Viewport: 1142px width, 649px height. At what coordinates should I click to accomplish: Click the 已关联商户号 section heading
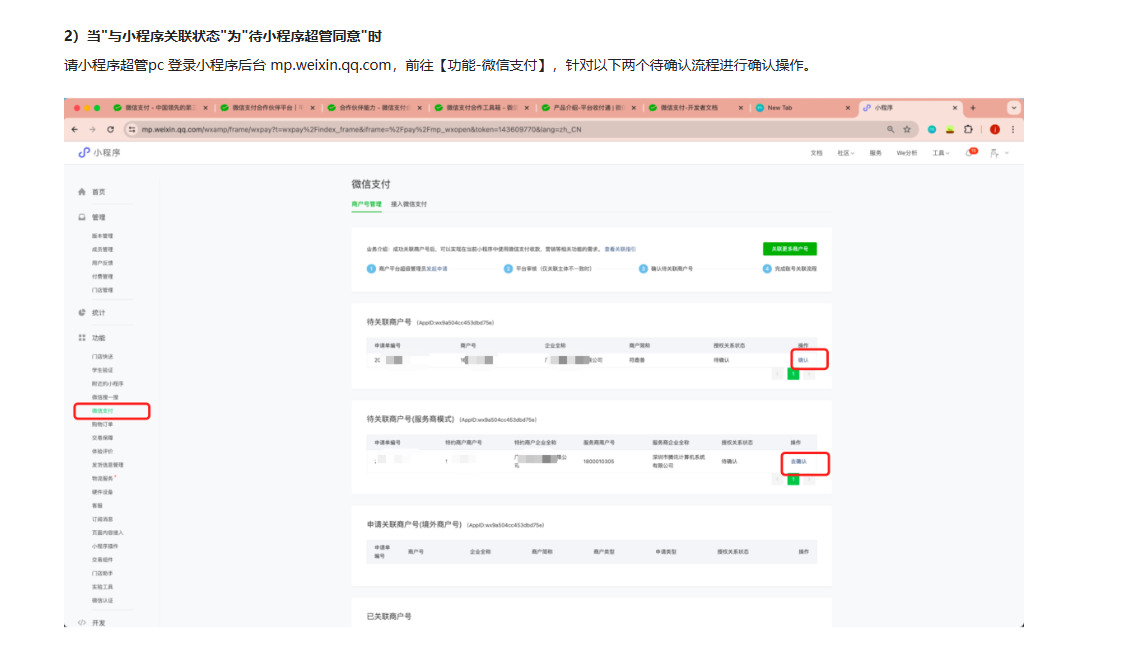389,617
